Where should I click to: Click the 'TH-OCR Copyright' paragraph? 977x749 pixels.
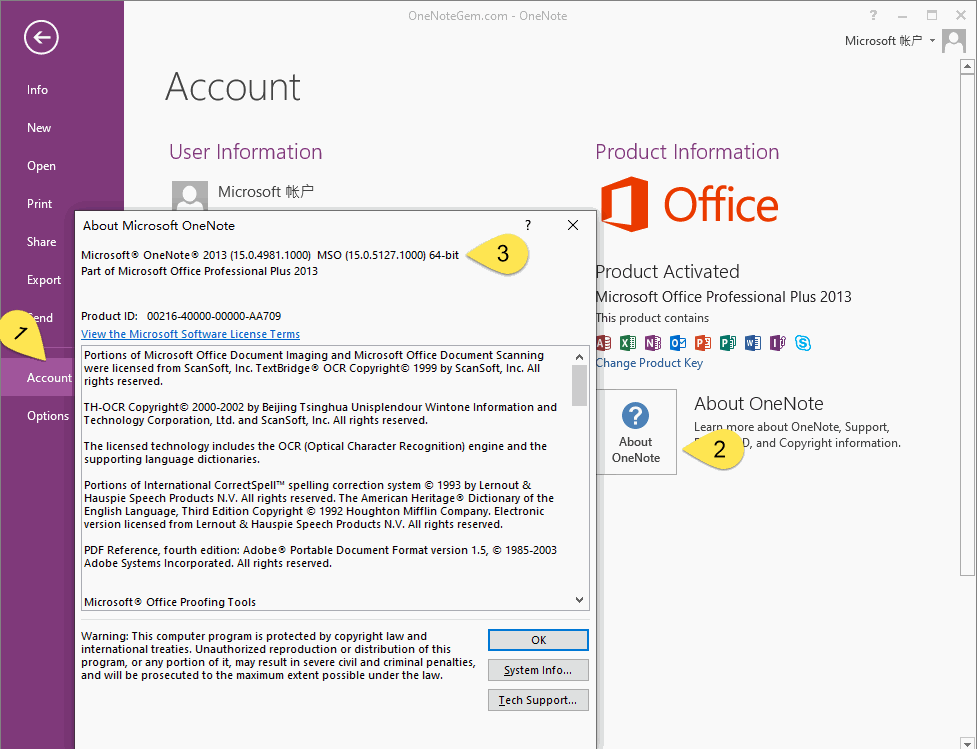pyautogui.click(x=320, y=414)
